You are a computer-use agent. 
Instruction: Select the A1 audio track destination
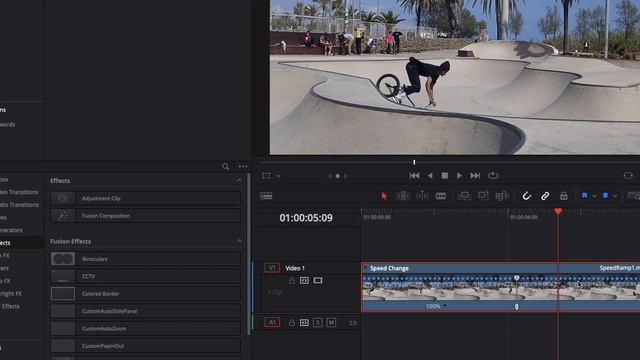[x=272, y=322]
